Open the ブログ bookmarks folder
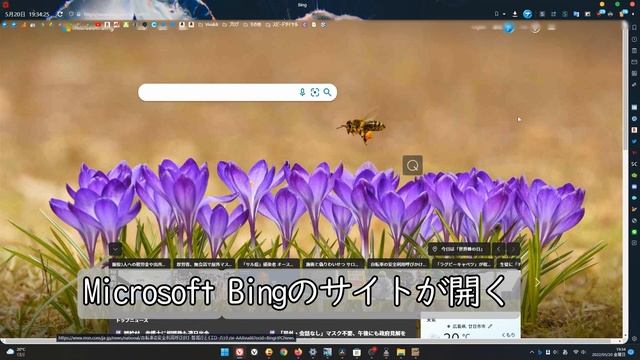Viewport: 640px width, 360px height. pos(231,24)
